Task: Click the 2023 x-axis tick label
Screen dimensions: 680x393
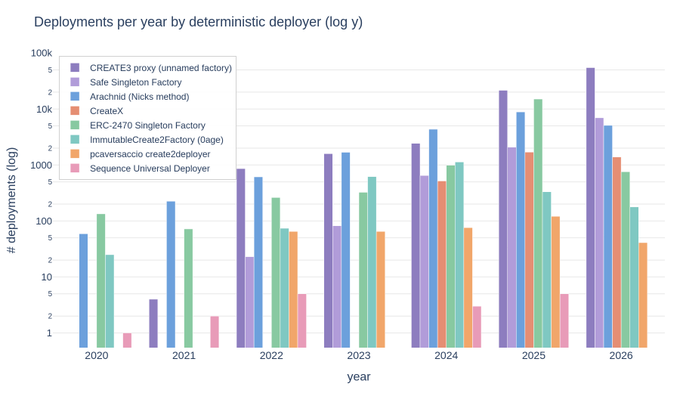Action: [359, 356]
